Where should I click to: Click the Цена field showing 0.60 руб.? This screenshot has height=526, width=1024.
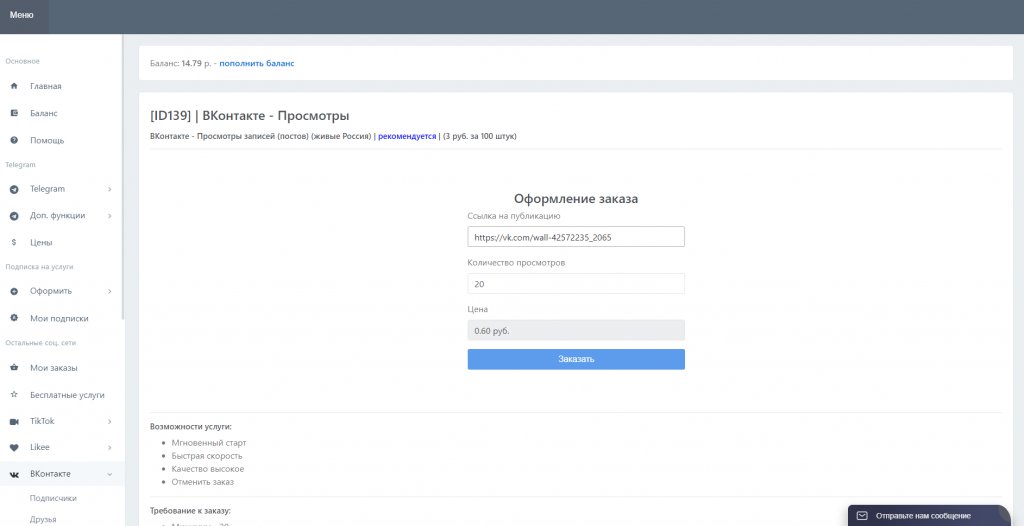[576, 330]
